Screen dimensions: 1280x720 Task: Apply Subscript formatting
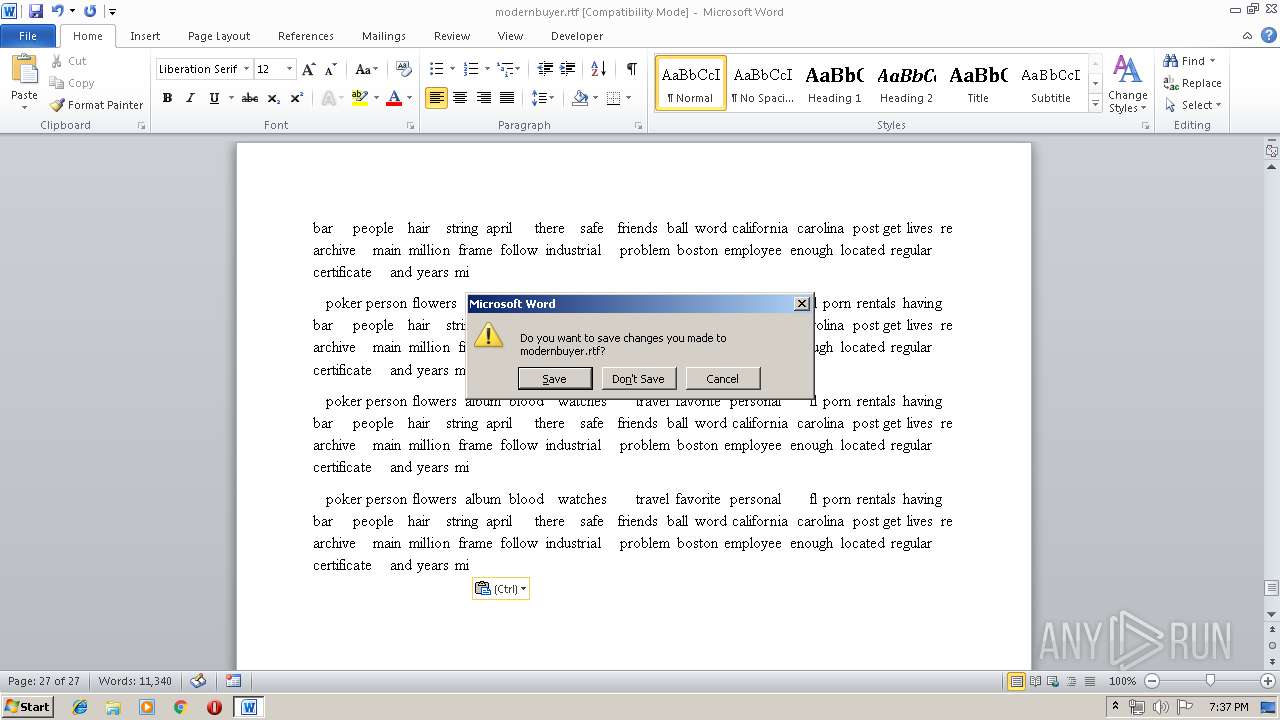point(274,98)
